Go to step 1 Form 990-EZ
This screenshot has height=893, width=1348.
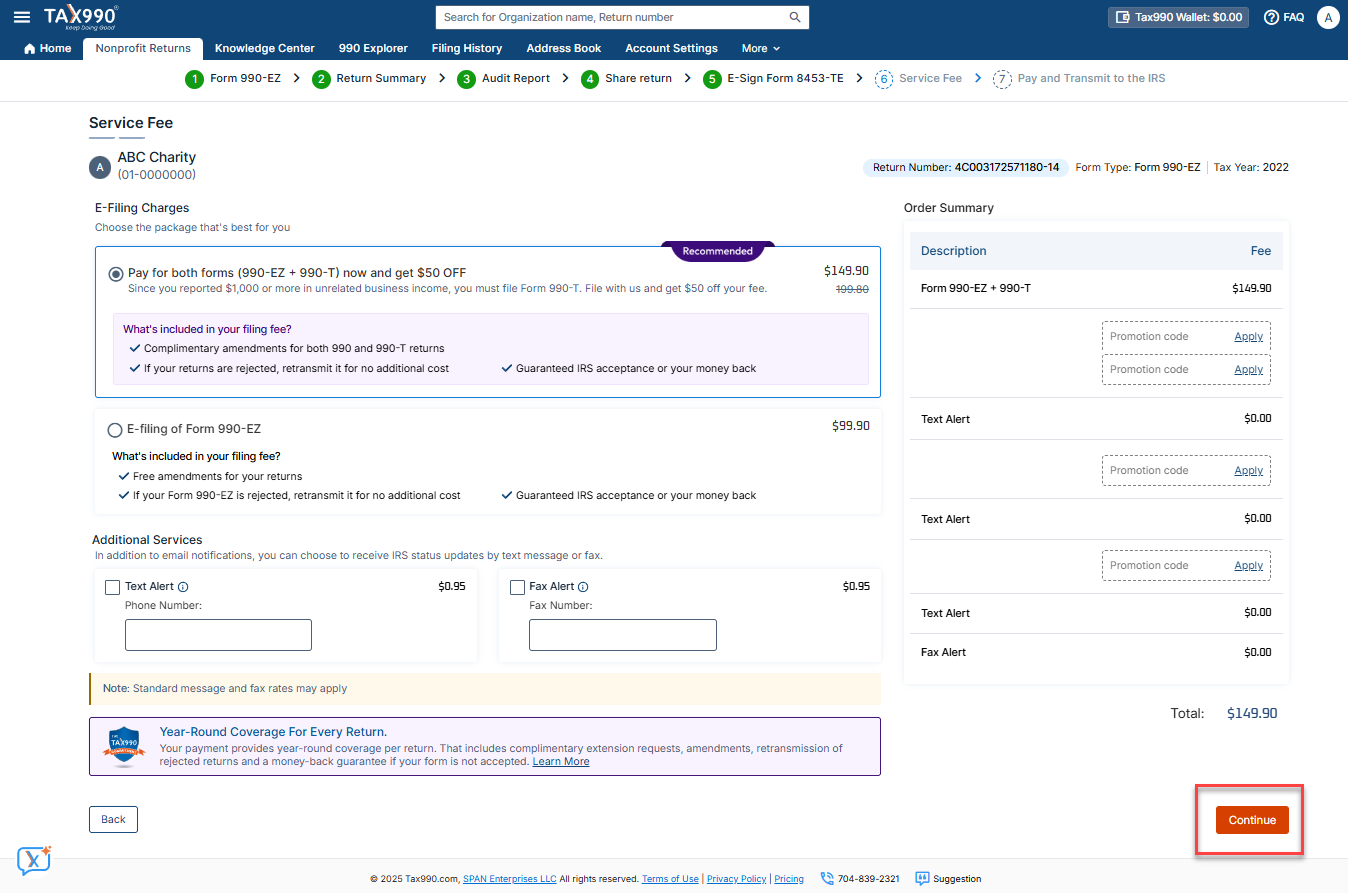point(233,79)
